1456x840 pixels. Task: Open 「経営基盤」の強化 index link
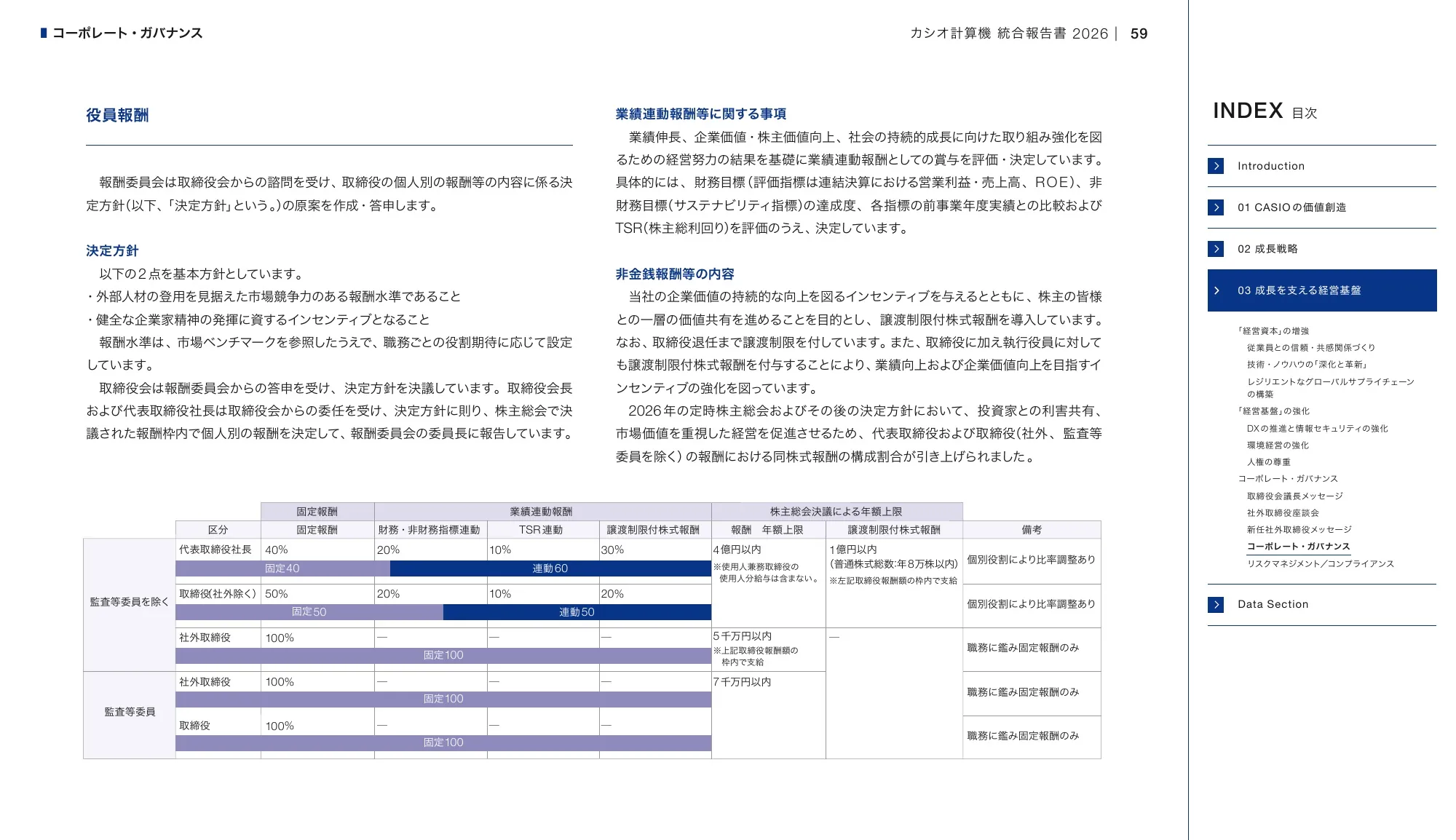tap(1273, 411)
